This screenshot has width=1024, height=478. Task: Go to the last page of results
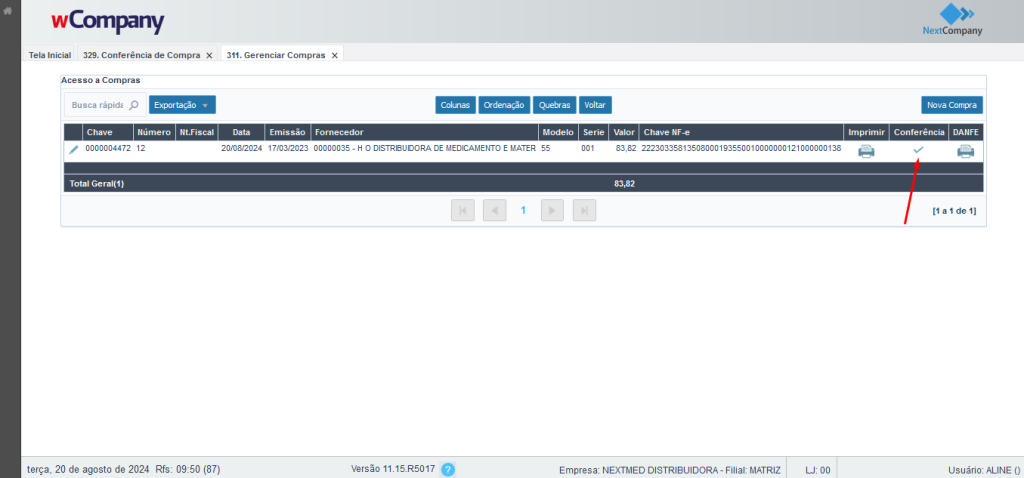tap(584, 210)
